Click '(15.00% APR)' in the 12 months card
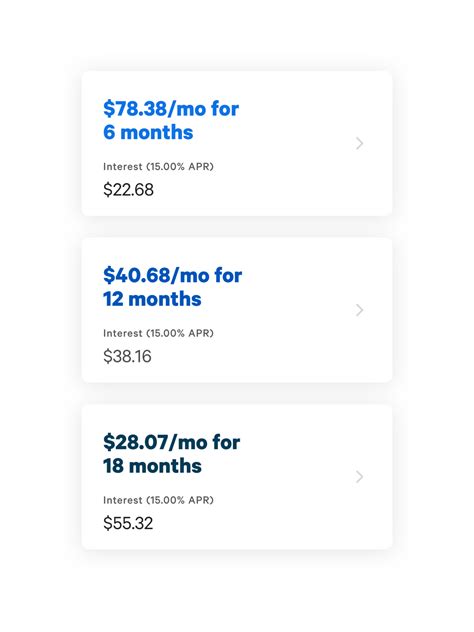The height and width of the screenshot is (632, 474). click(x=180, y=333)
